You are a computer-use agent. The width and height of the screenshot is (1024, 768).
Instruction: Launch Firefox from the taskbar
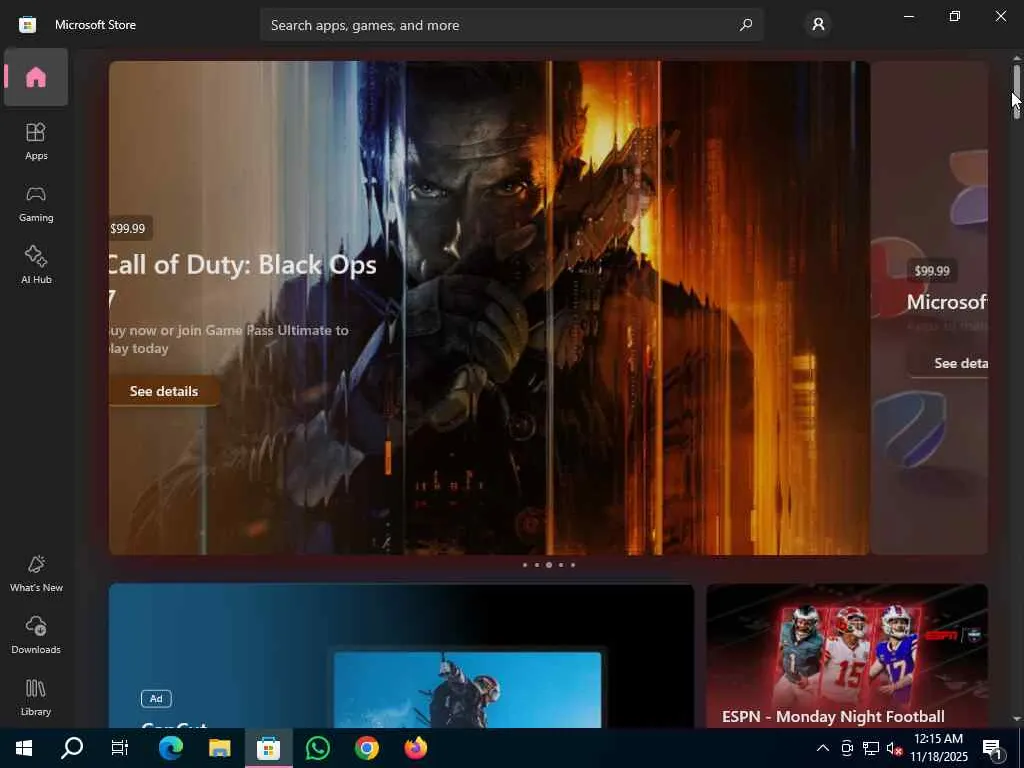point(415,748)
